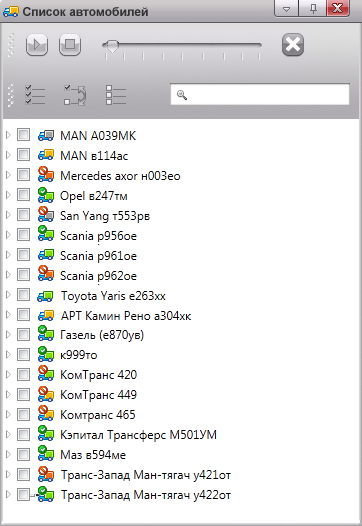Select the Транс-Запад Ман-тягач у421от row text
Viewport: 362px width, 526px height.
click(146, 475)
